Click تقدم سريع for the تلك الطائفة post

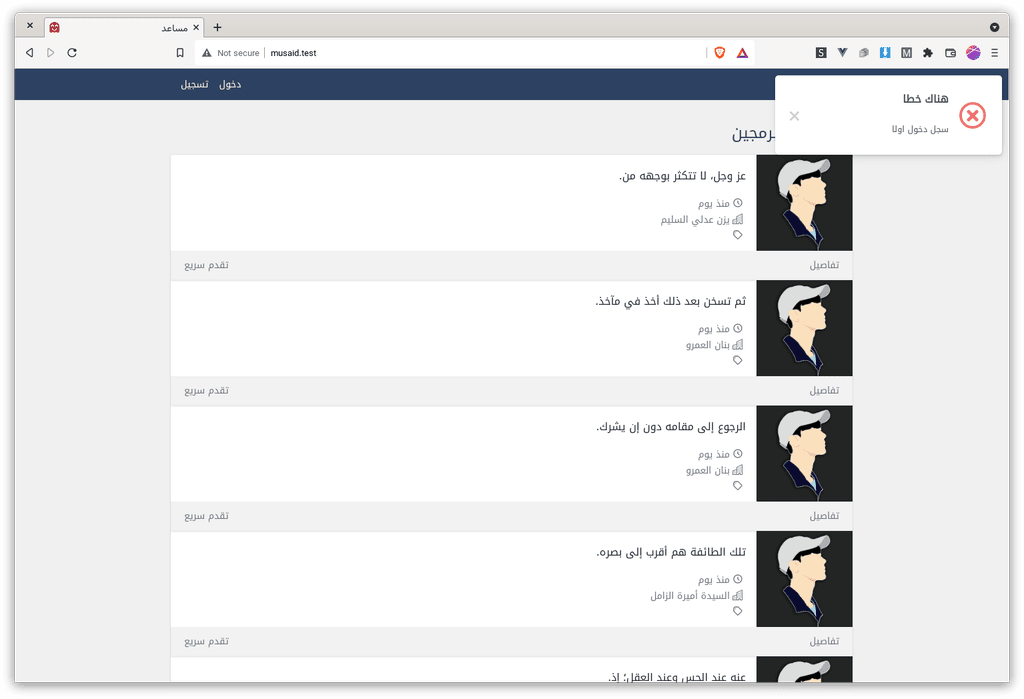pos(206,641)
